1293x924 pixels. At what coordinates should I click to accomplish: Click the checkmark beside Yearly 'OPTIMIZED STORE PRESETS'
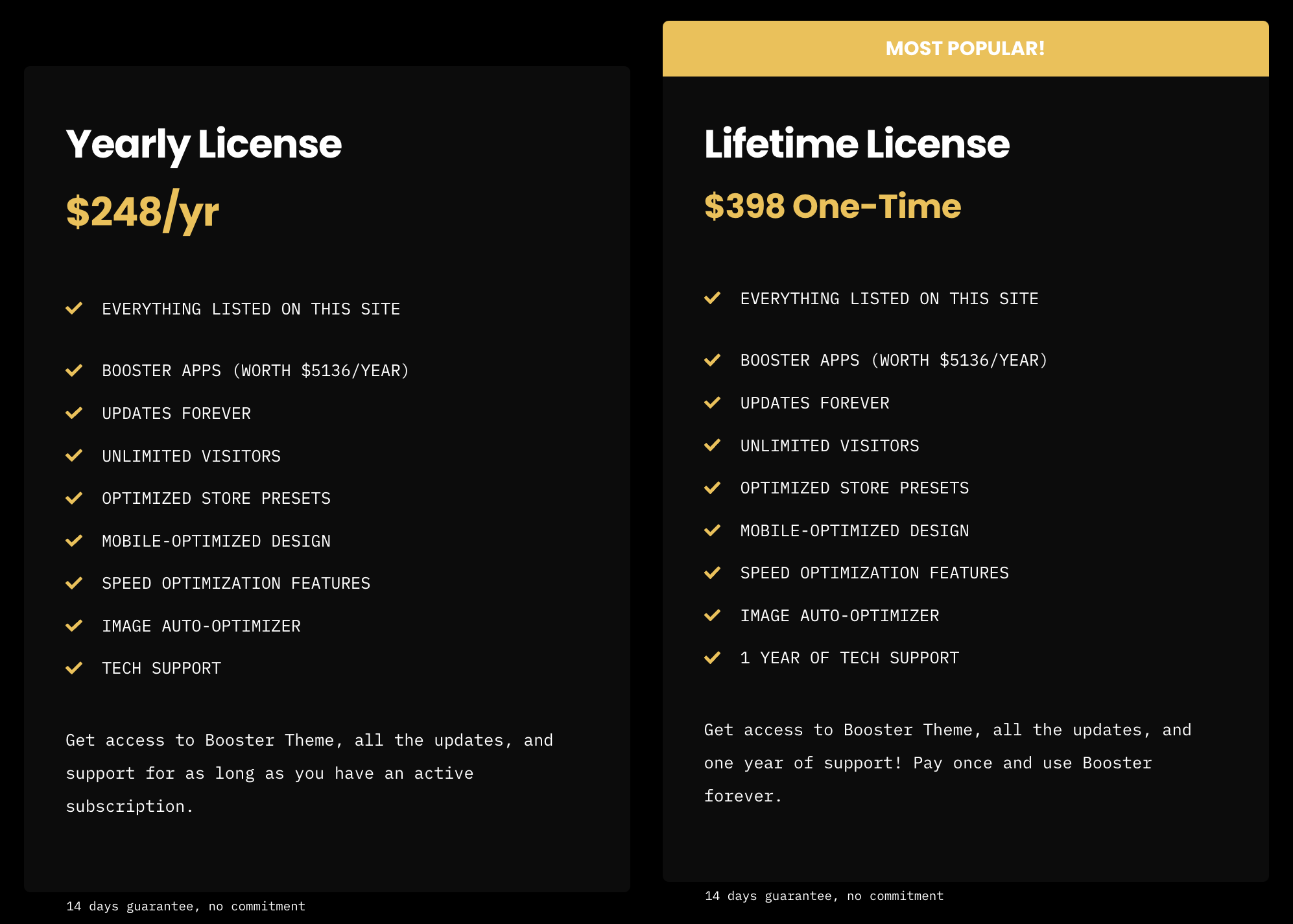74,498
